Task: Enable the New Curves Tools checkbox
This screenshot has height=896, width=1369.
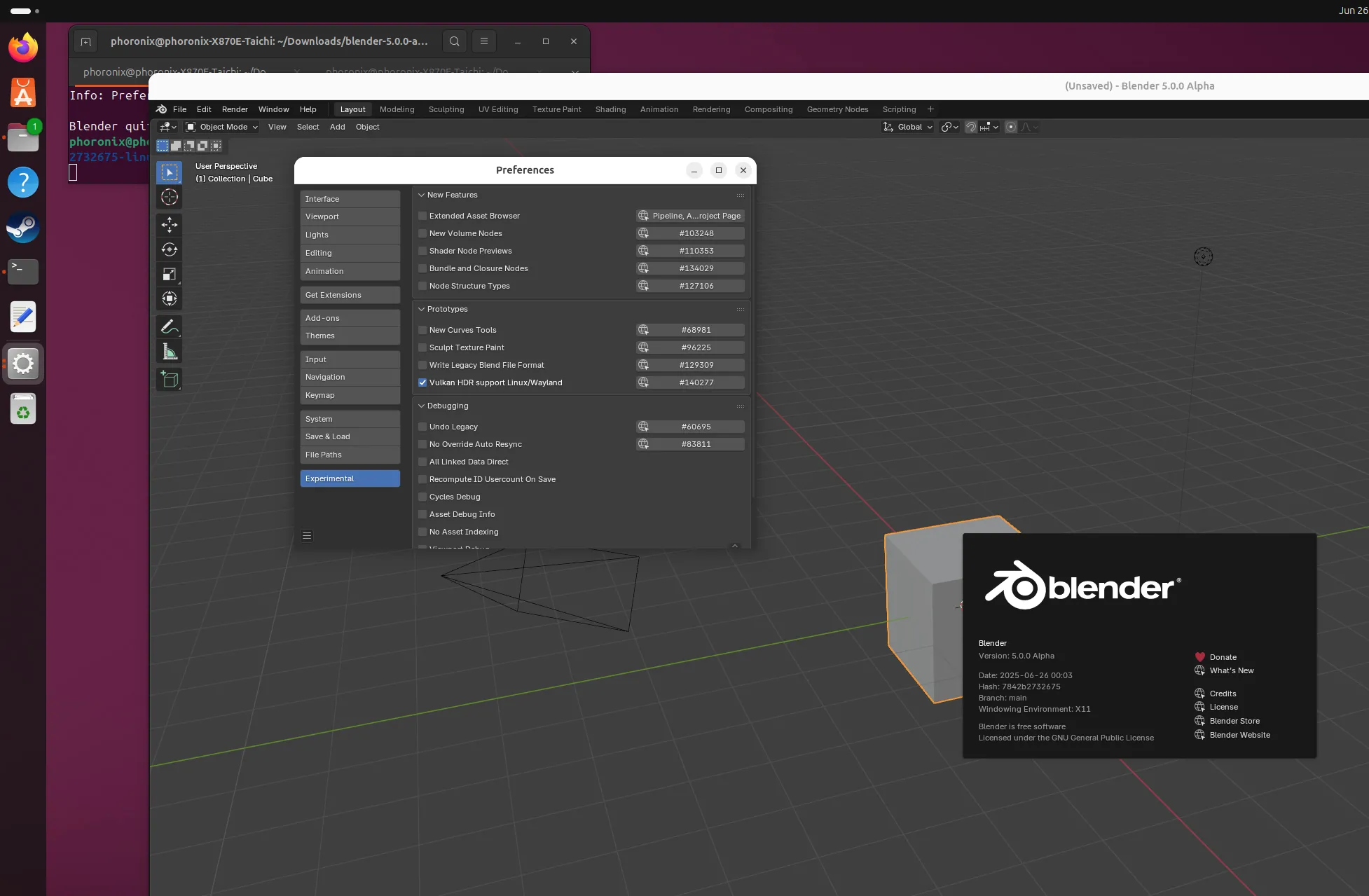Action: coord(422,330)
